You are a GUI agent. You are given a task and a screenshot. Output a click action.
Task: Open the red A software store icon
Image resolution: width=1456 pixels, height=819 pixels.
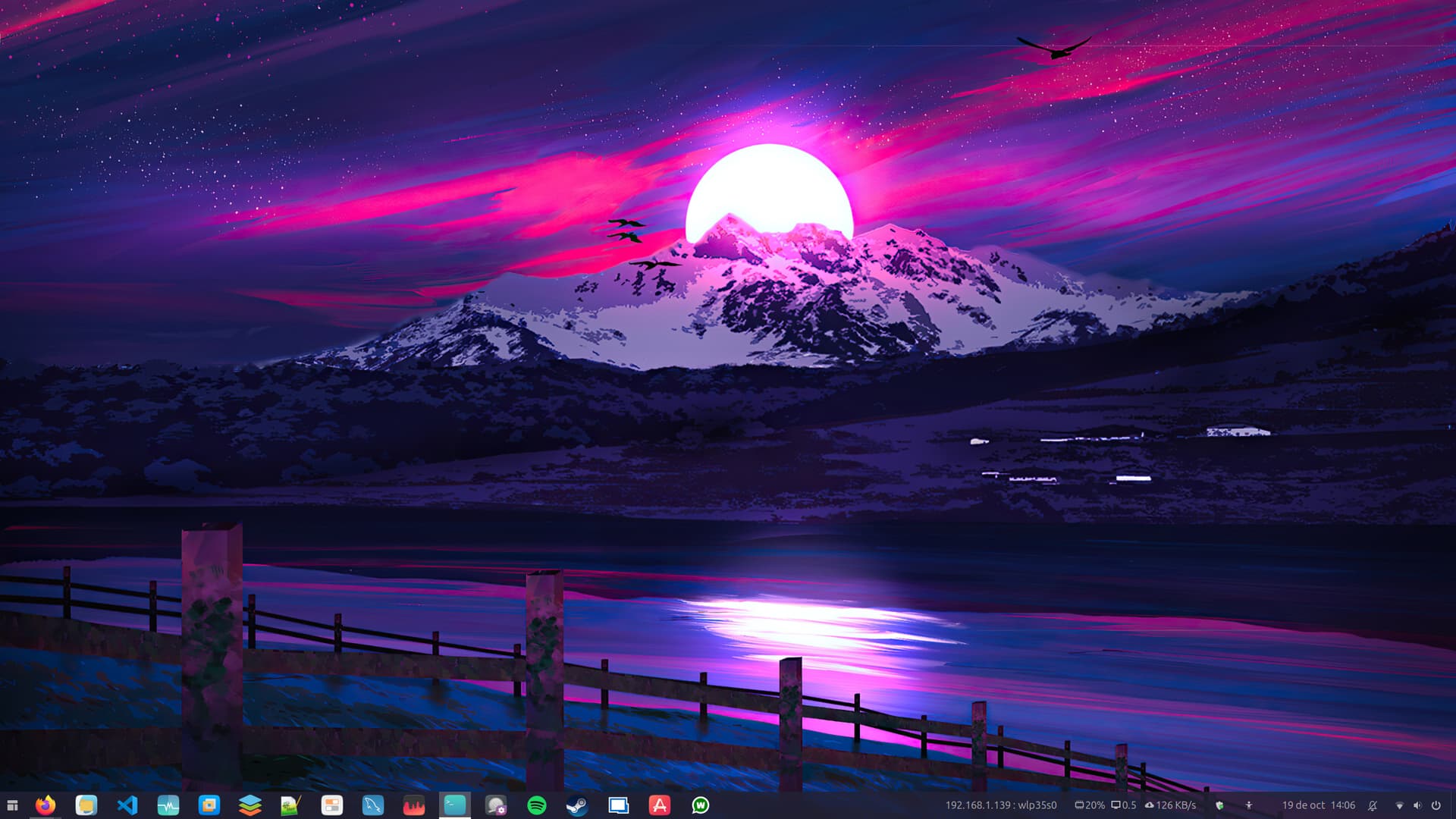click(660, 805)
